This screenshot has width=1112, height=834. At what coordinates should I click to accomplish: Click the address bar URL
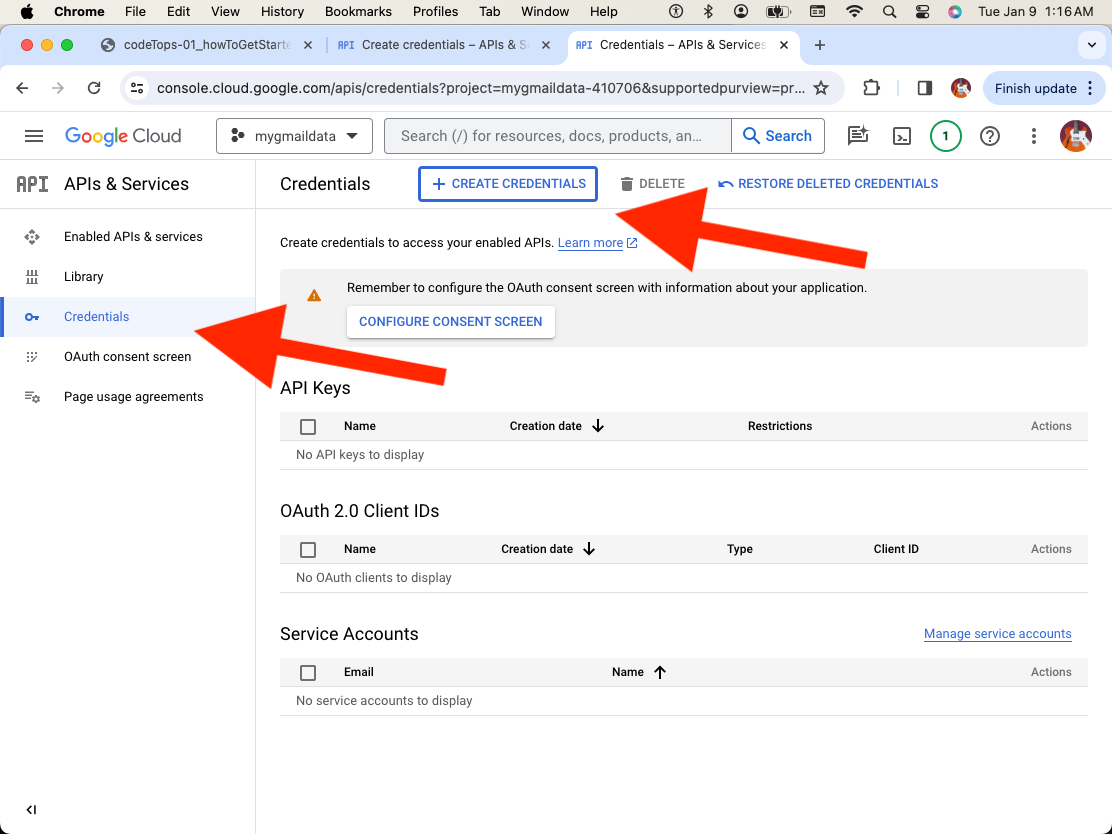pos(480,88)
